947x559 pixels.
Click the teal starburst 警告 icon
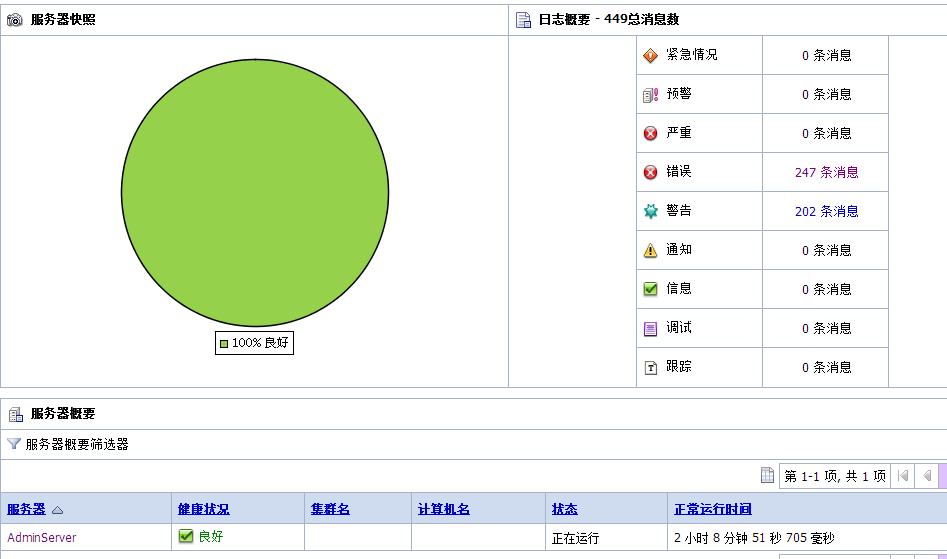pyautogui.click(x=650, y=211)
